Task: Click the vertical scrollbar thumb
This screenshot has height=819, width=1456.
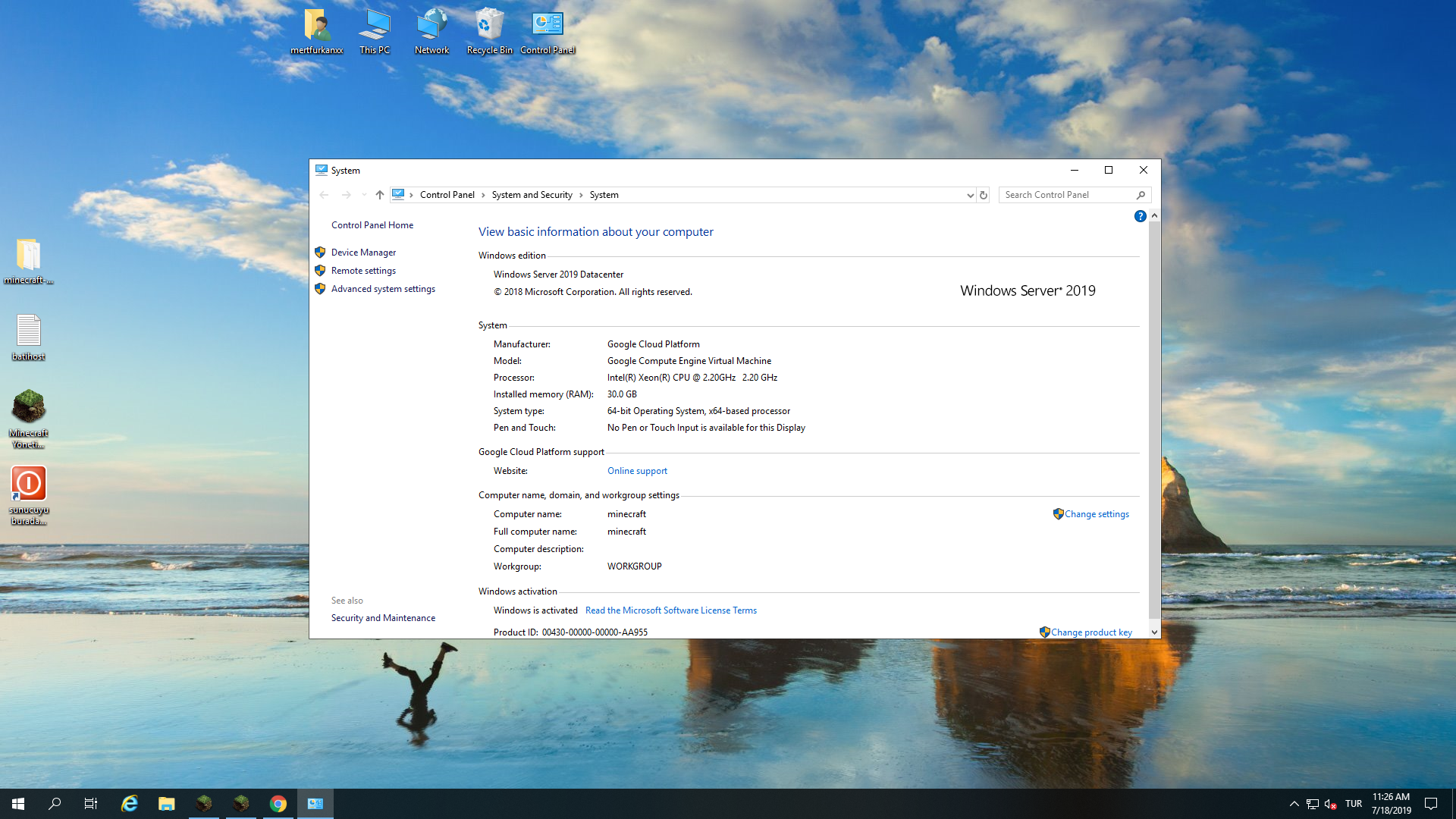Action: pyautogui.click(x=1154, y=419)
